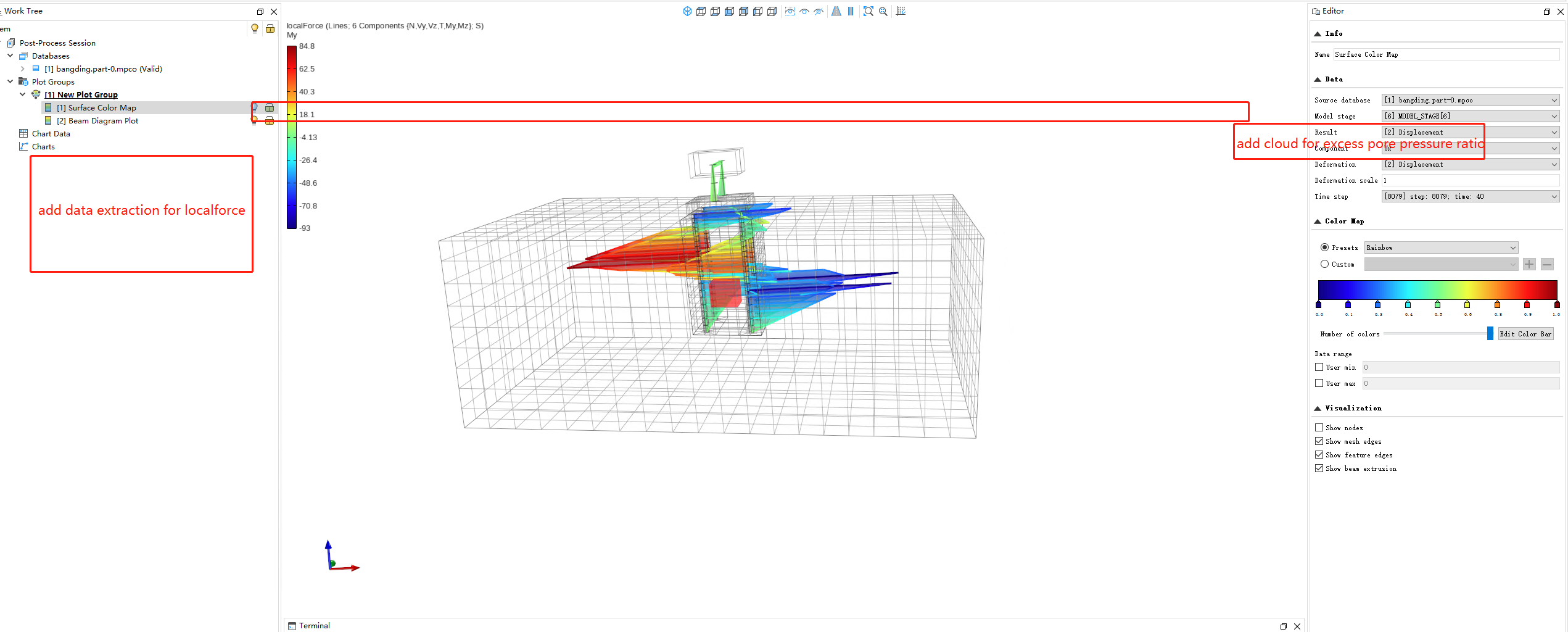Select the right-face view cube icon
This screenshot has height=632, width=1568.
[772, 11]
